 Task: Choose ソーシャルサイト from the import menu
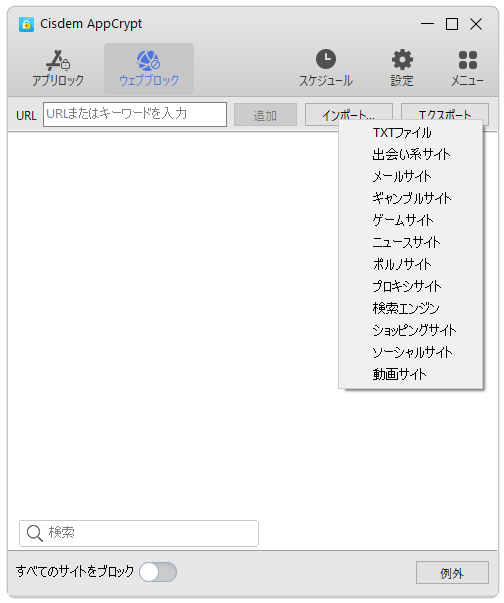click(x=411, y=352)
